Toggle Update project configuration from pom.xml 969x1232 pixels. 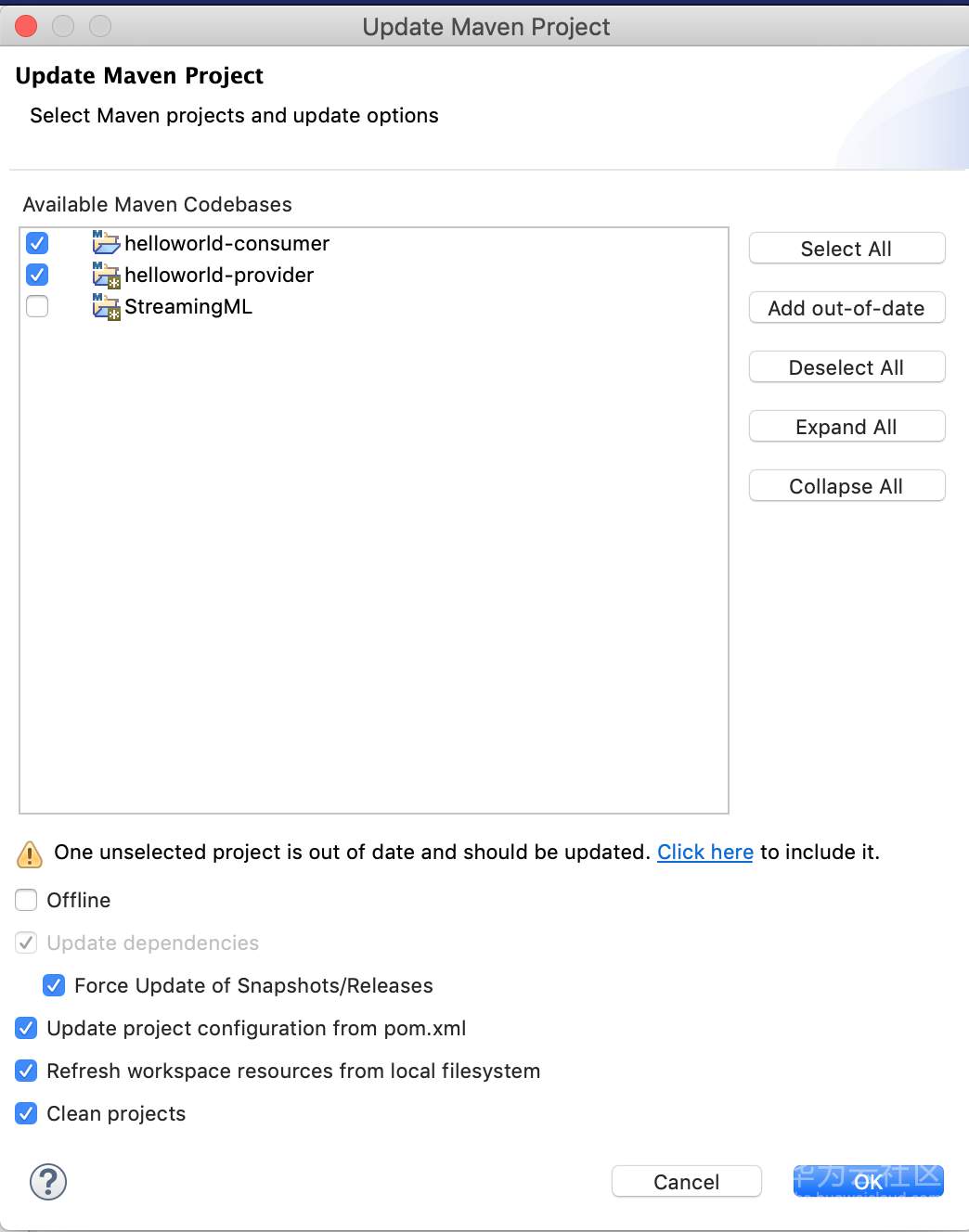27,1028
